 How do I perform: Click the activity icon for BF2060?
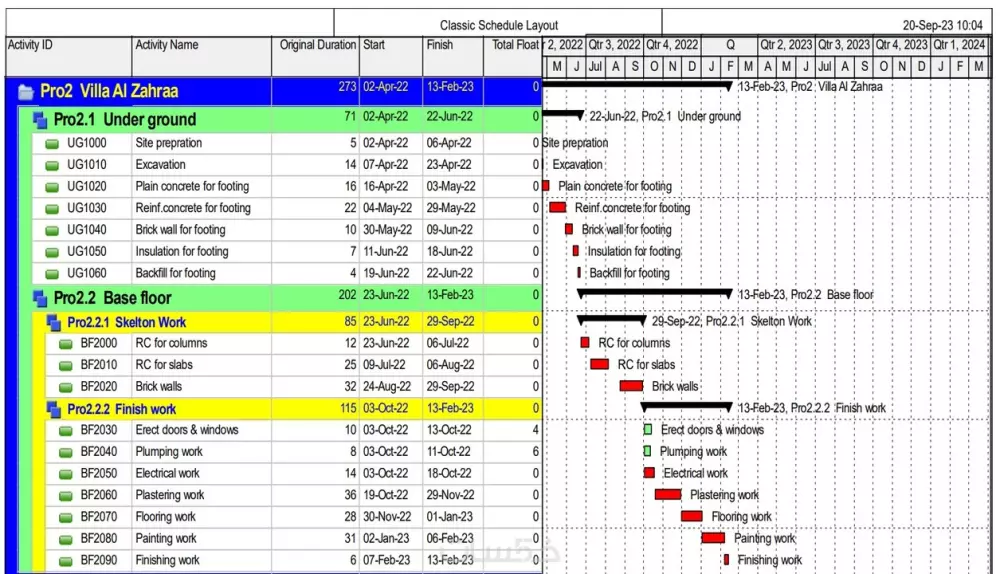click(x=65, y=496)
